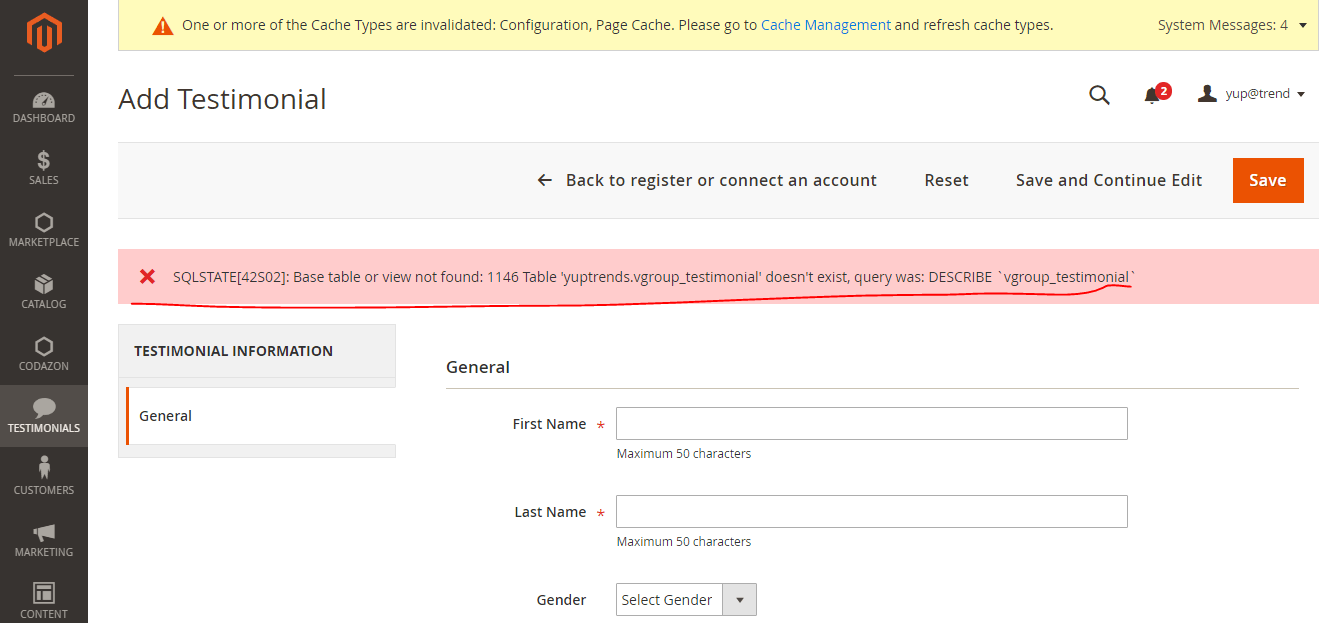
Task: Open the Content sidebar icon
Action: point(44,596)
